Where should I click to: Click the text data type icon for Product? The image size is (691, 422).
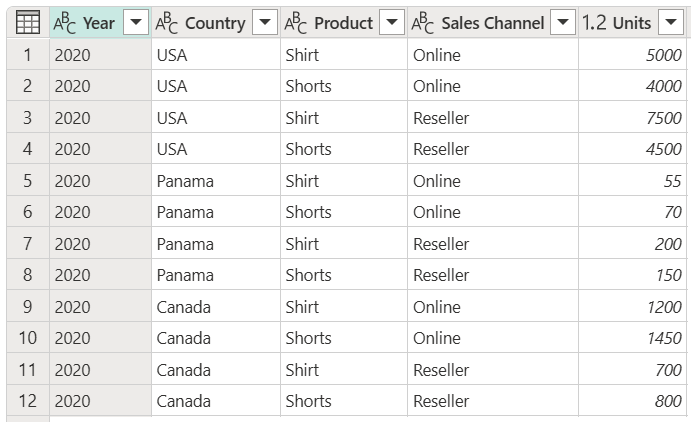tap(296, 22)
